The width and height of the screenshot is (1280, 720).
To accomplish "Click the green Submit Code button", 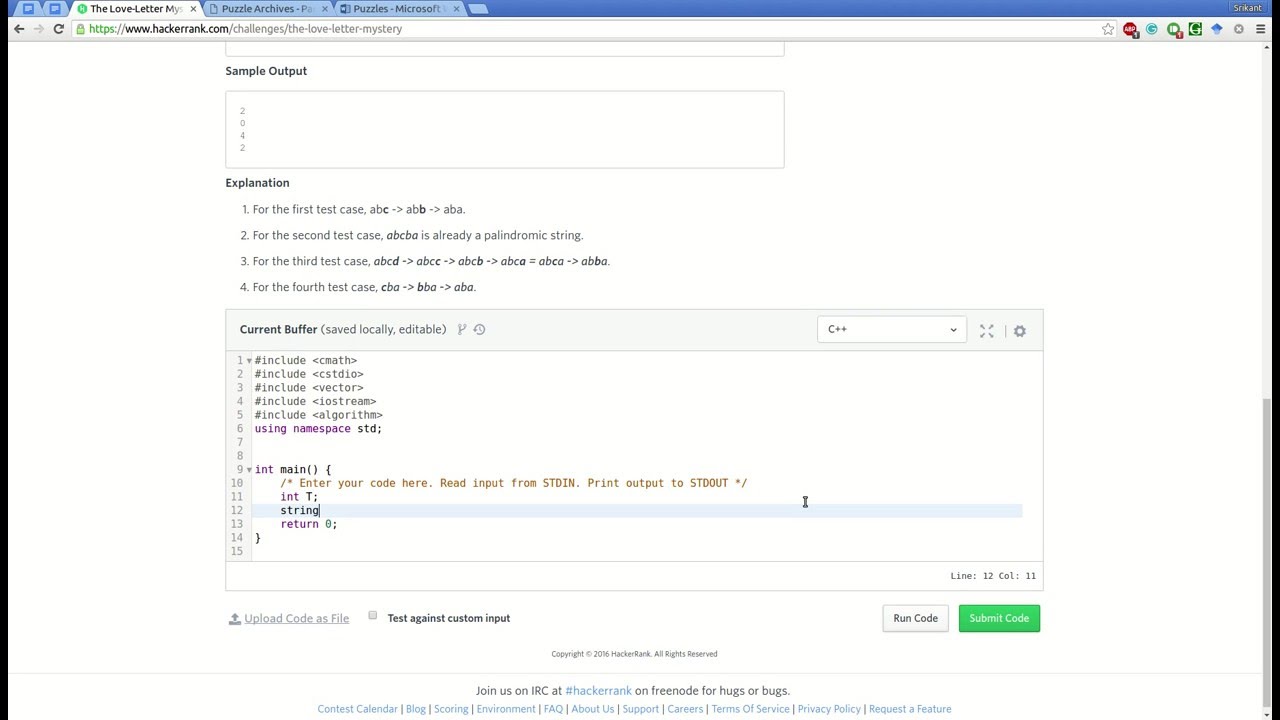I will (999, 618).
